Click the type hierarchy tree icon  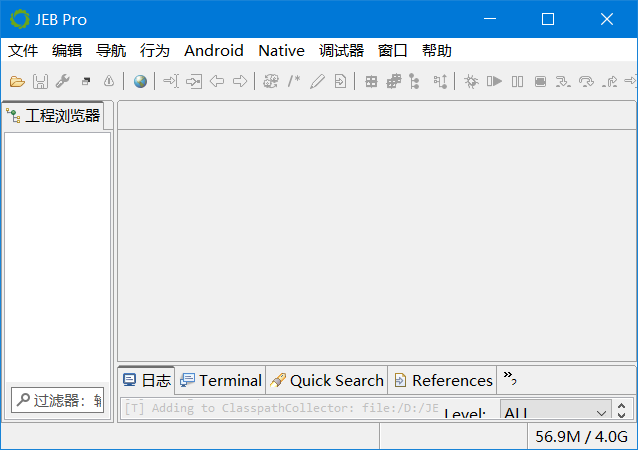click(414, 81)
